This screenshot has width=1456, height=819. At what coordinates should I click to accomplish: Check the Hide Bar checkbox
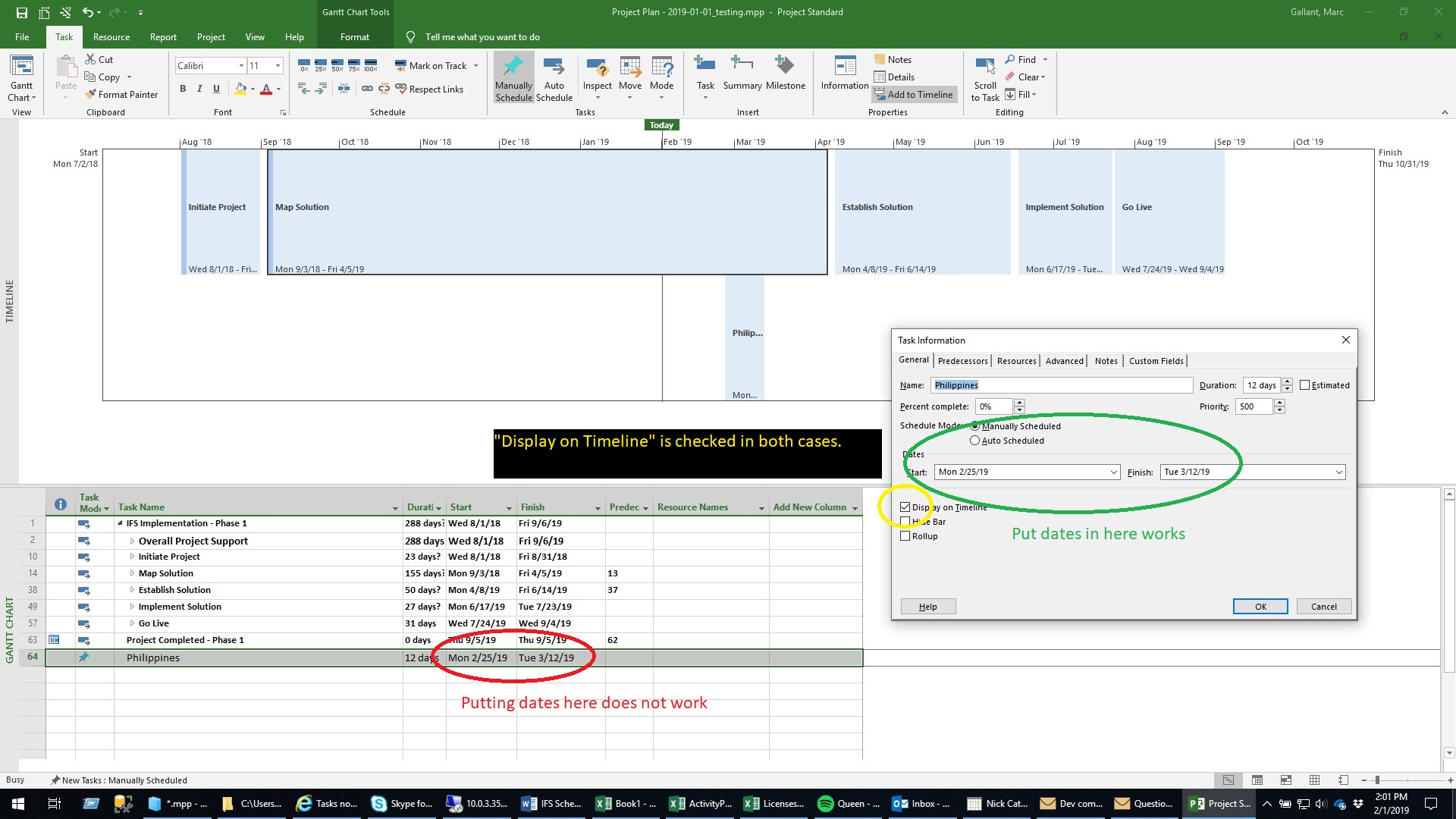(905, 522)
